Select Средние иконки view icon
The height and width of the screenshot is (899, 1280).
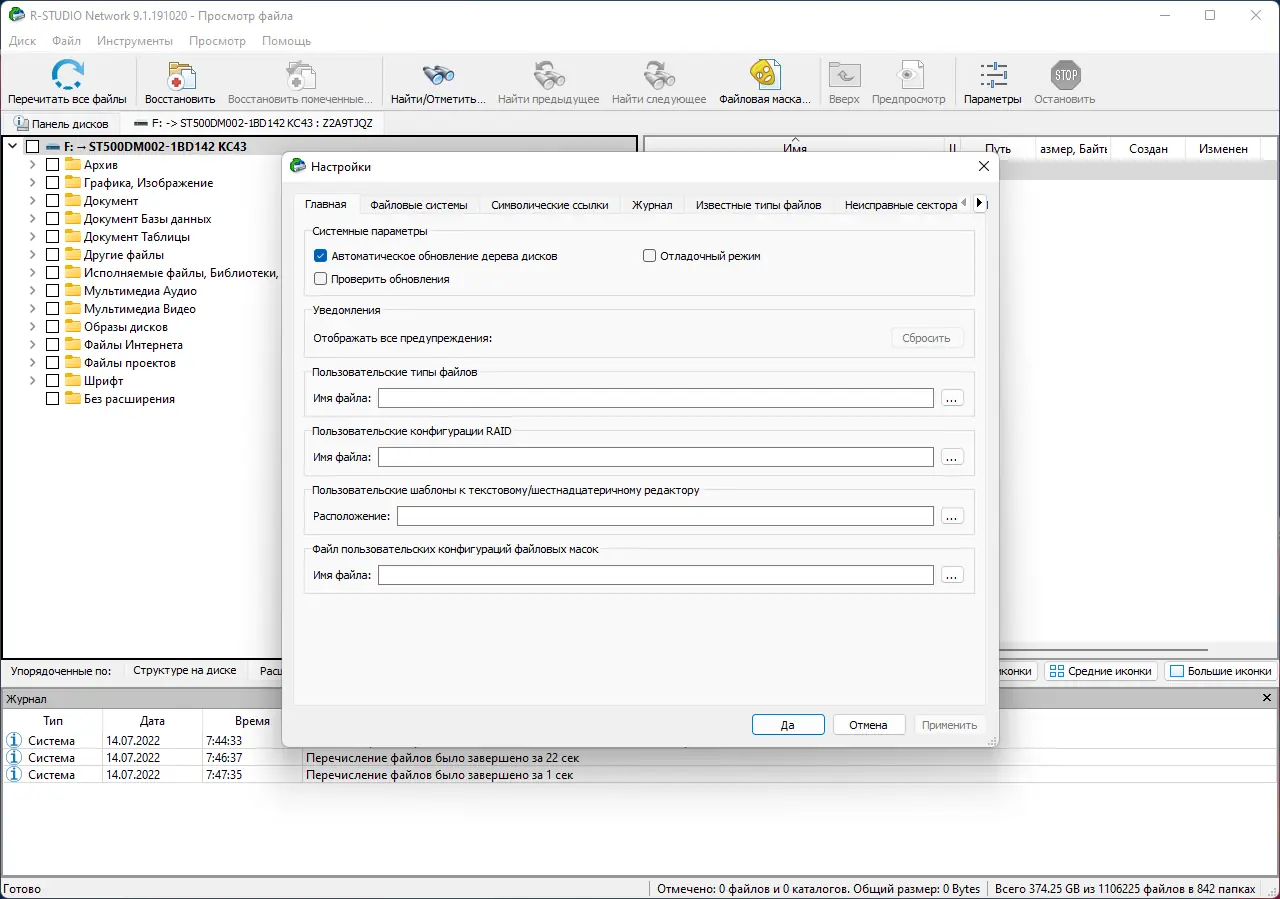(x=1056, y=671)
